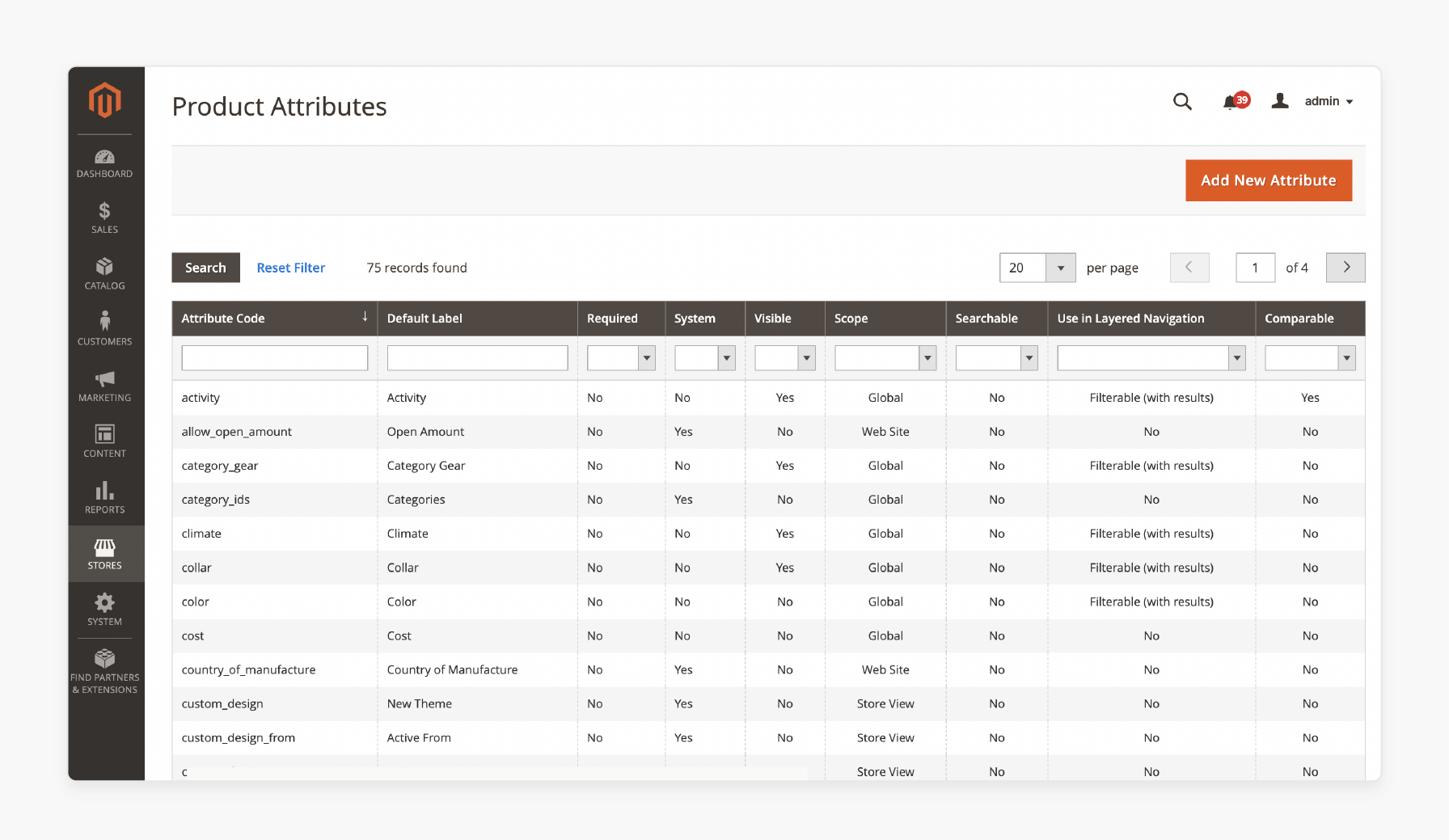Sort by Searchable column header
Image resolution: width=1449 pixels, height=840 pixels.
pos(996,319)
